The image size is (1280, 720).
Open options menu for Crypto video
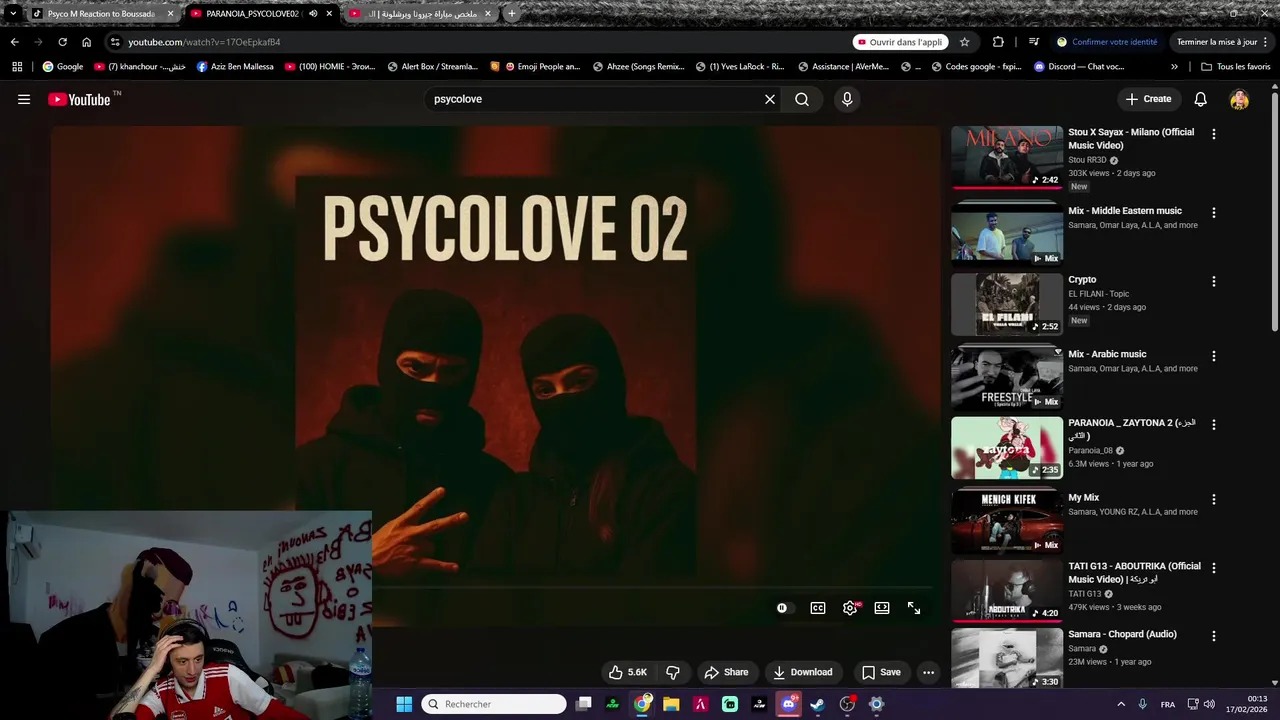point(1214,282)
